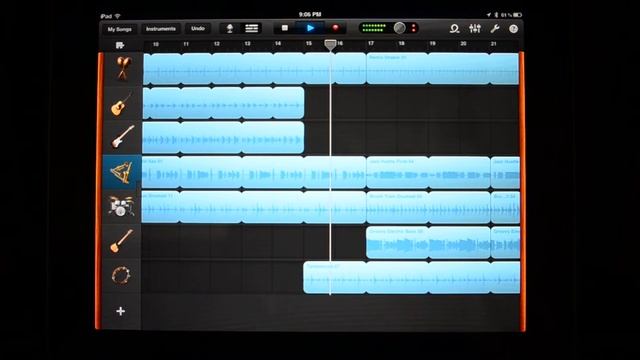Select the acoustic guitar track header
Image resolution: width=640 pixels, height=360 pixels.
click(122, 103)
